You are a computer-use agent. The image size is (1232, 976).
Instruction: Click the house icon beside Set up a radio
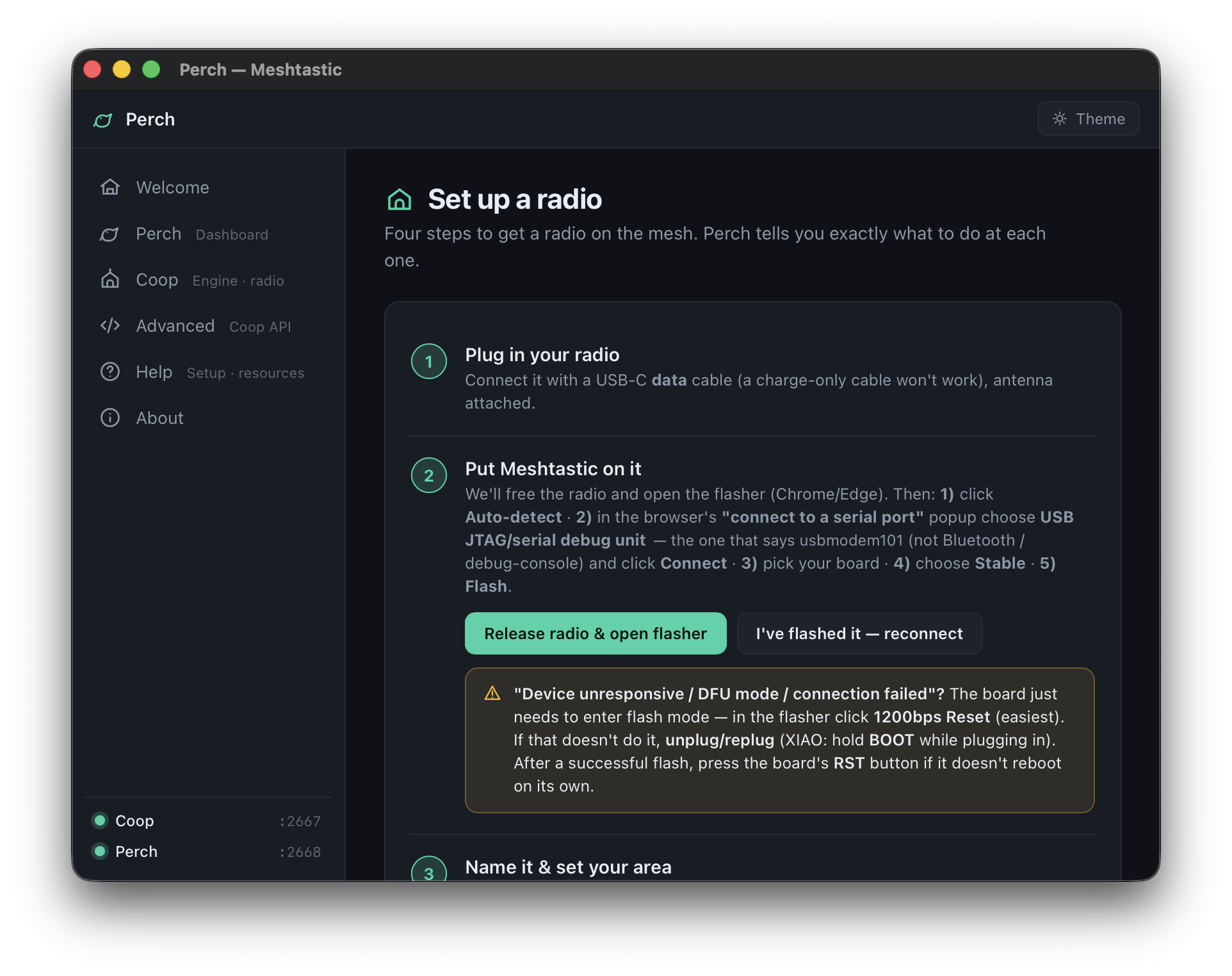[x=400, y=199]
